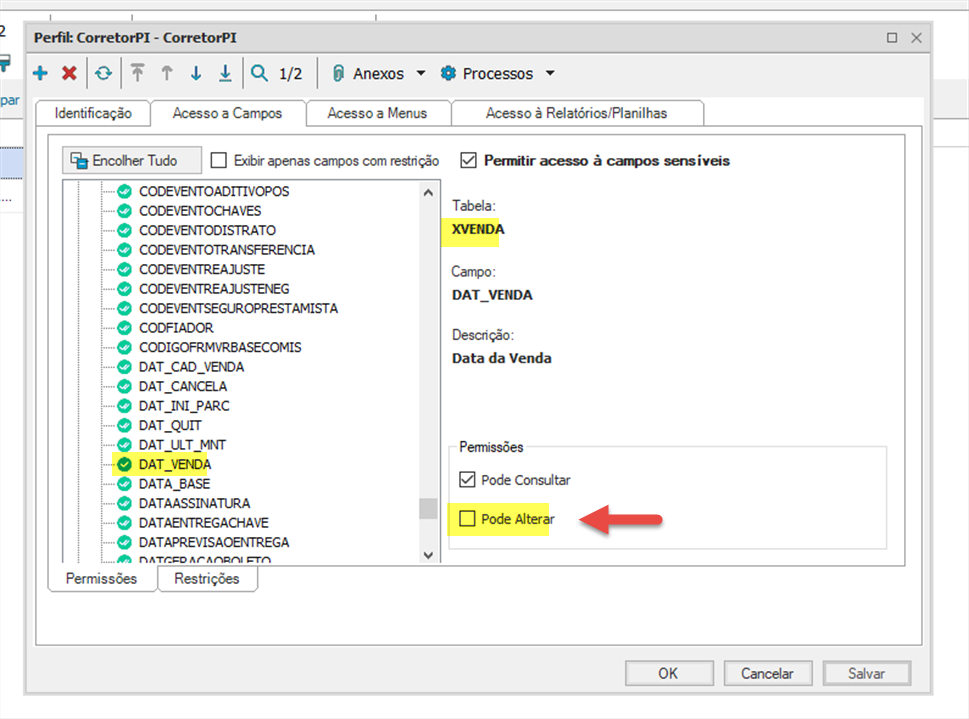The width and height of the screenshot is (969, 719).
Task: Click green check icon beside CODEVENTODISTRATO
Action: pyautogui.click(x=124, y=230)
